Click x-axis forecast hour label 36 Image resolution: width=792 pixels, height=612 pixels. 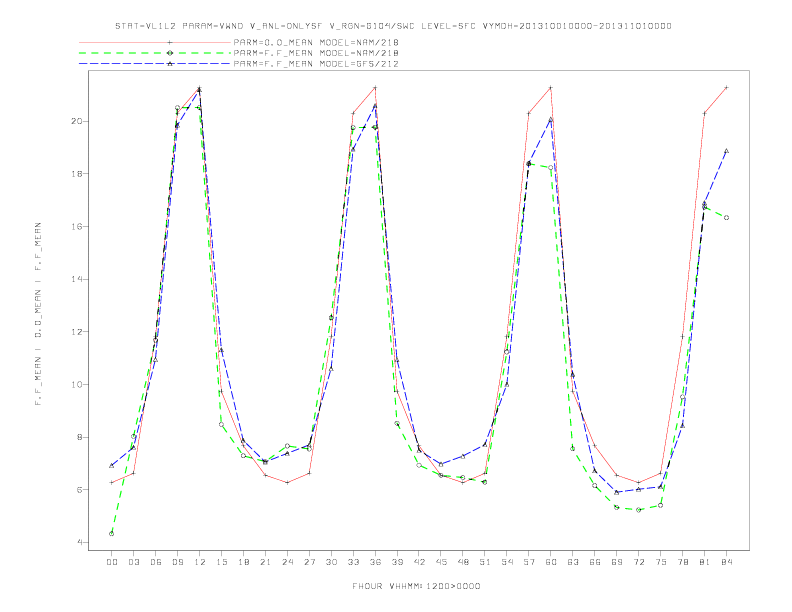(375, 562)
